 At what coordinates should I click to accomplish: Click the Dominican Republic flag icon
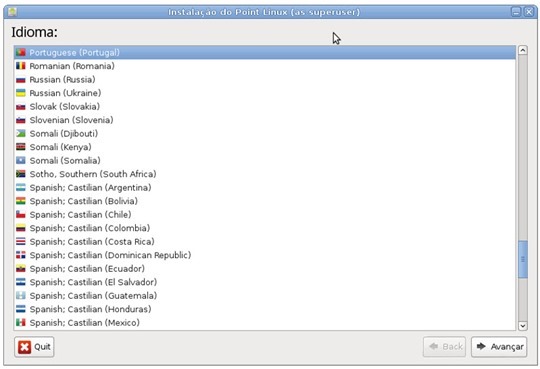point(21,255)
